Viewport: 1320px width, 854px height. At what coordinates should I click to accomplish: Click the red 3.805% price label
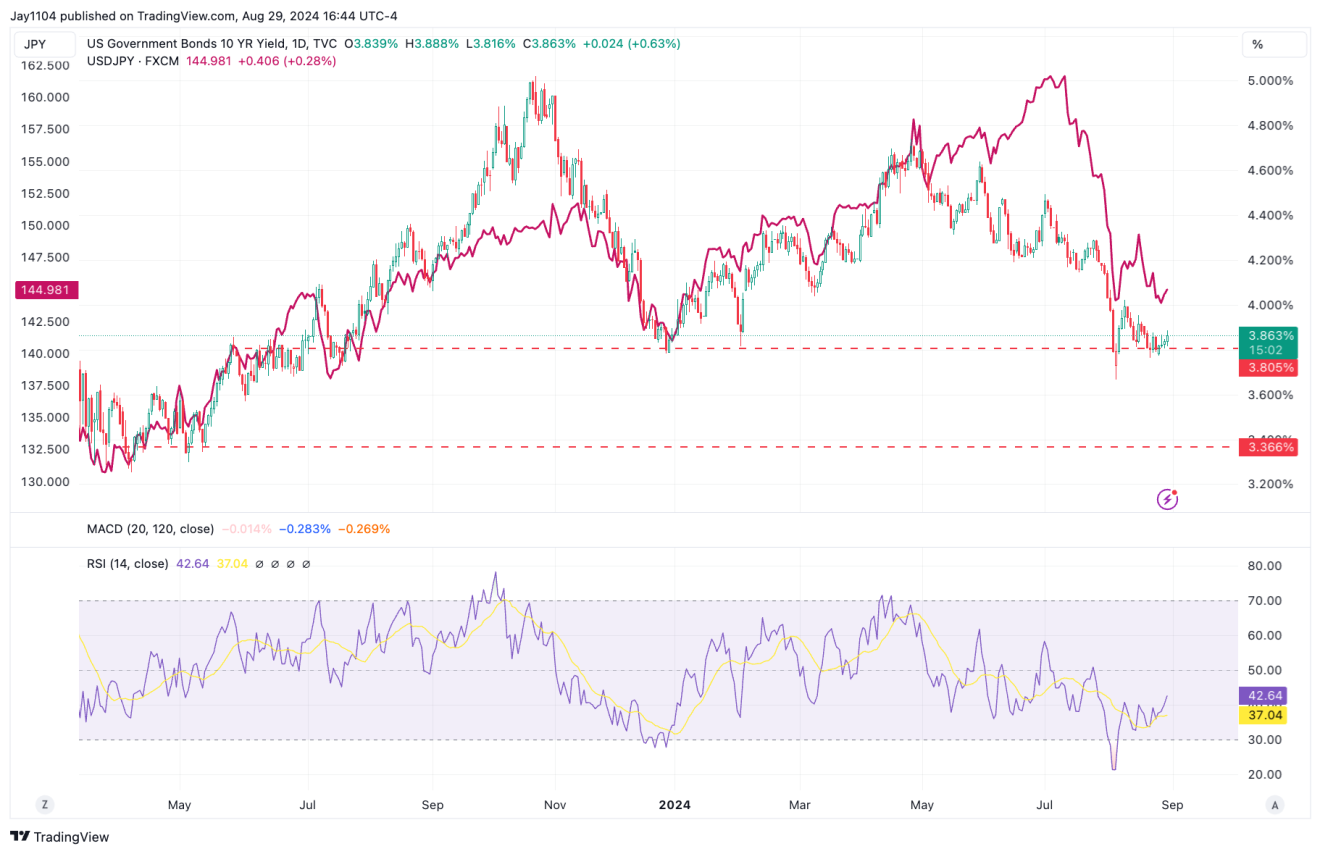click(1270, 368)
